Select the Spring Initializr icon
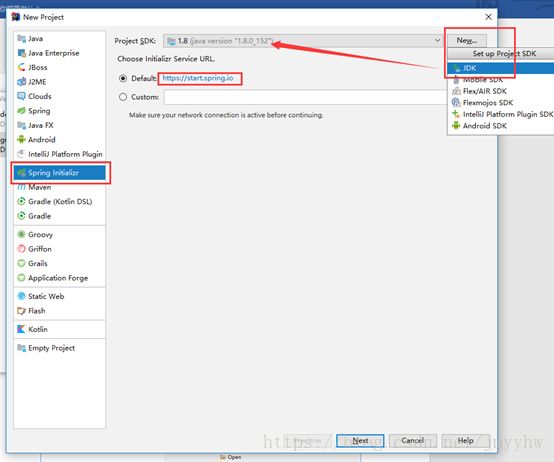This screenshot has height=462, width=554. tap(22, 173)
